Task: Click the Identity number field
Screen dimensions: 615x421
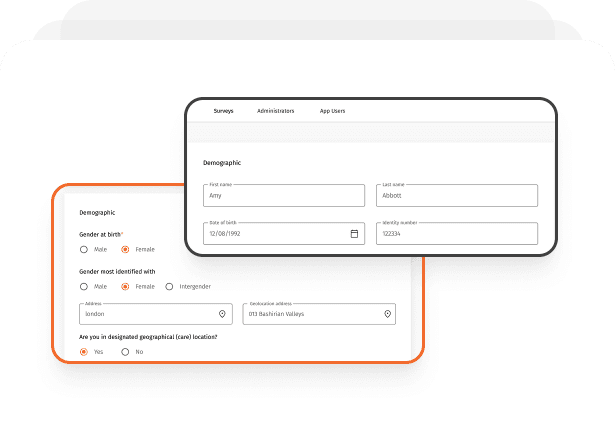Action: [457, 233]
